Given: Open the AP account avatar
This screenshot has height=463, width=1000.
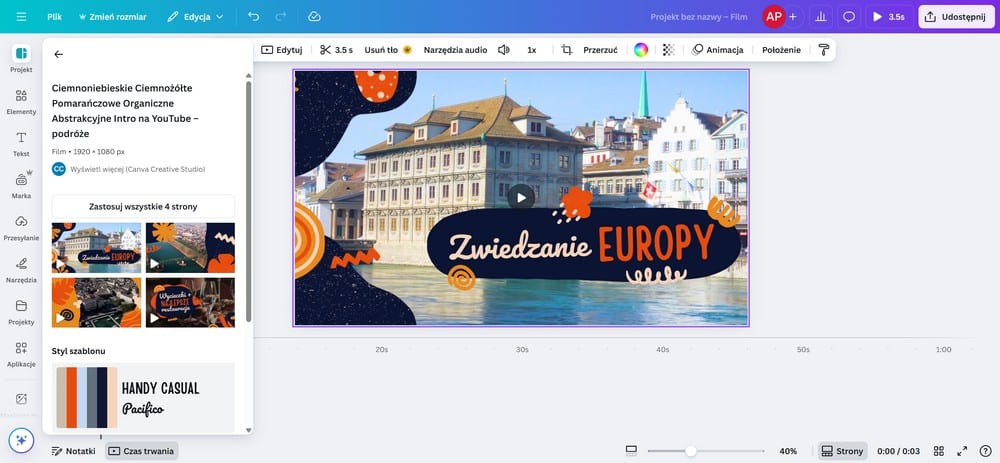Looking at the screenshot, I should (x=774, y=17).
